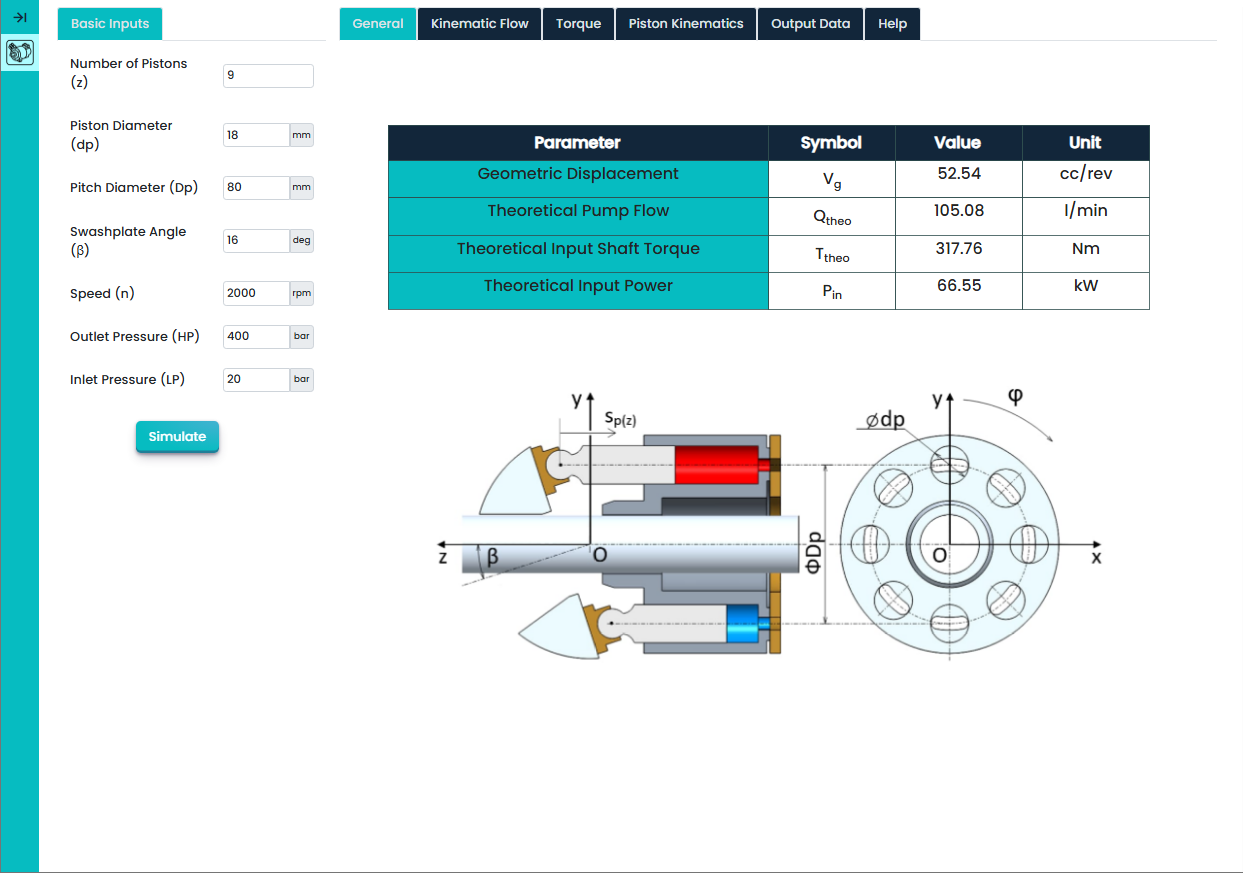
Task: Select the Pitch Diameter input box
Action: (256, 187)
